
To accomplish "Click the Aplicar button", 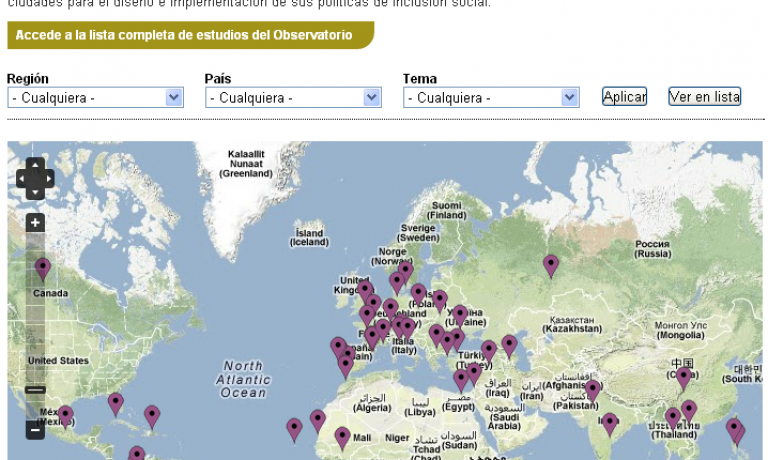I will [624, 97].
